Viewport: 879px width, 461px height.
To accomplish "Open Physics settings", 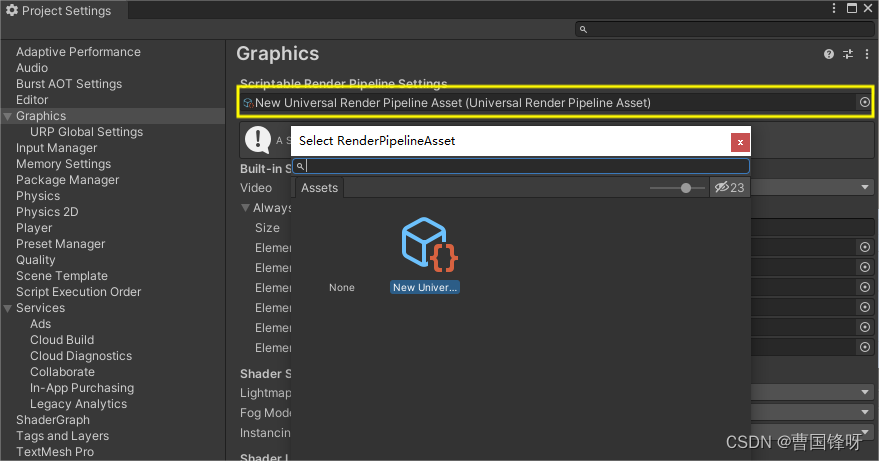I will tap(38, 196).
